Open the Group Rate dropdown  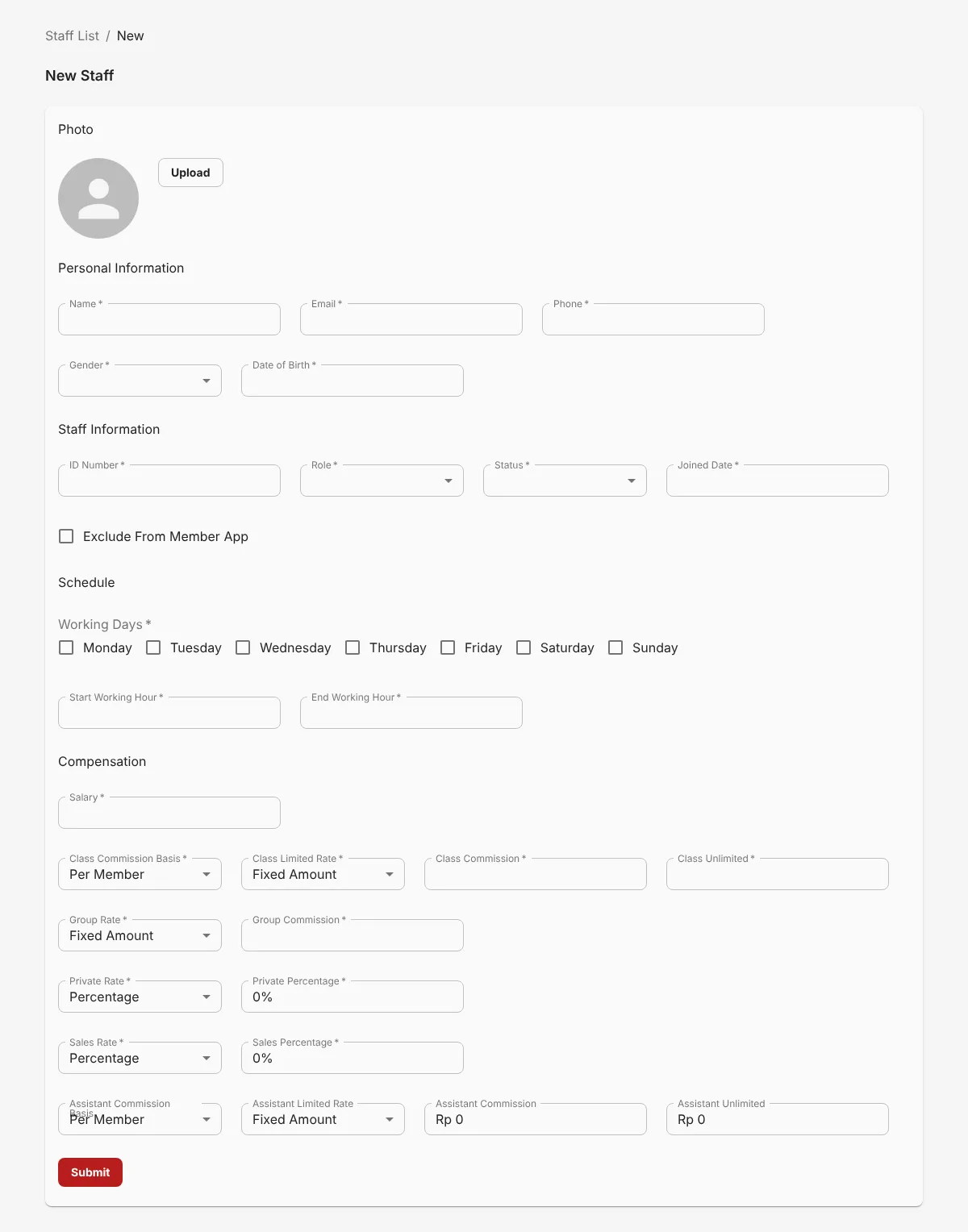[x=140, y=935]
